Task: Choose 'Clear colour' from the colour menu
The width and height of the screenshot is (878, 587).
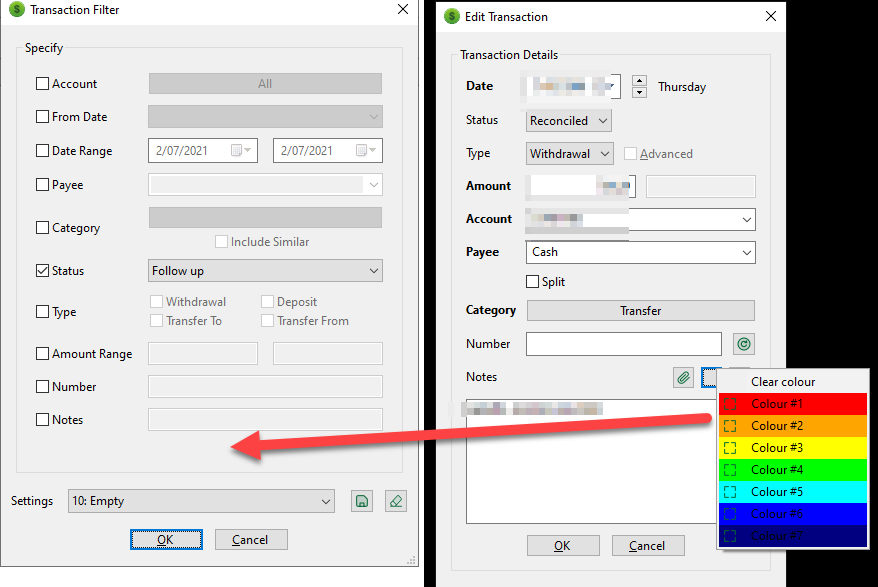Action: coord(793,382)
